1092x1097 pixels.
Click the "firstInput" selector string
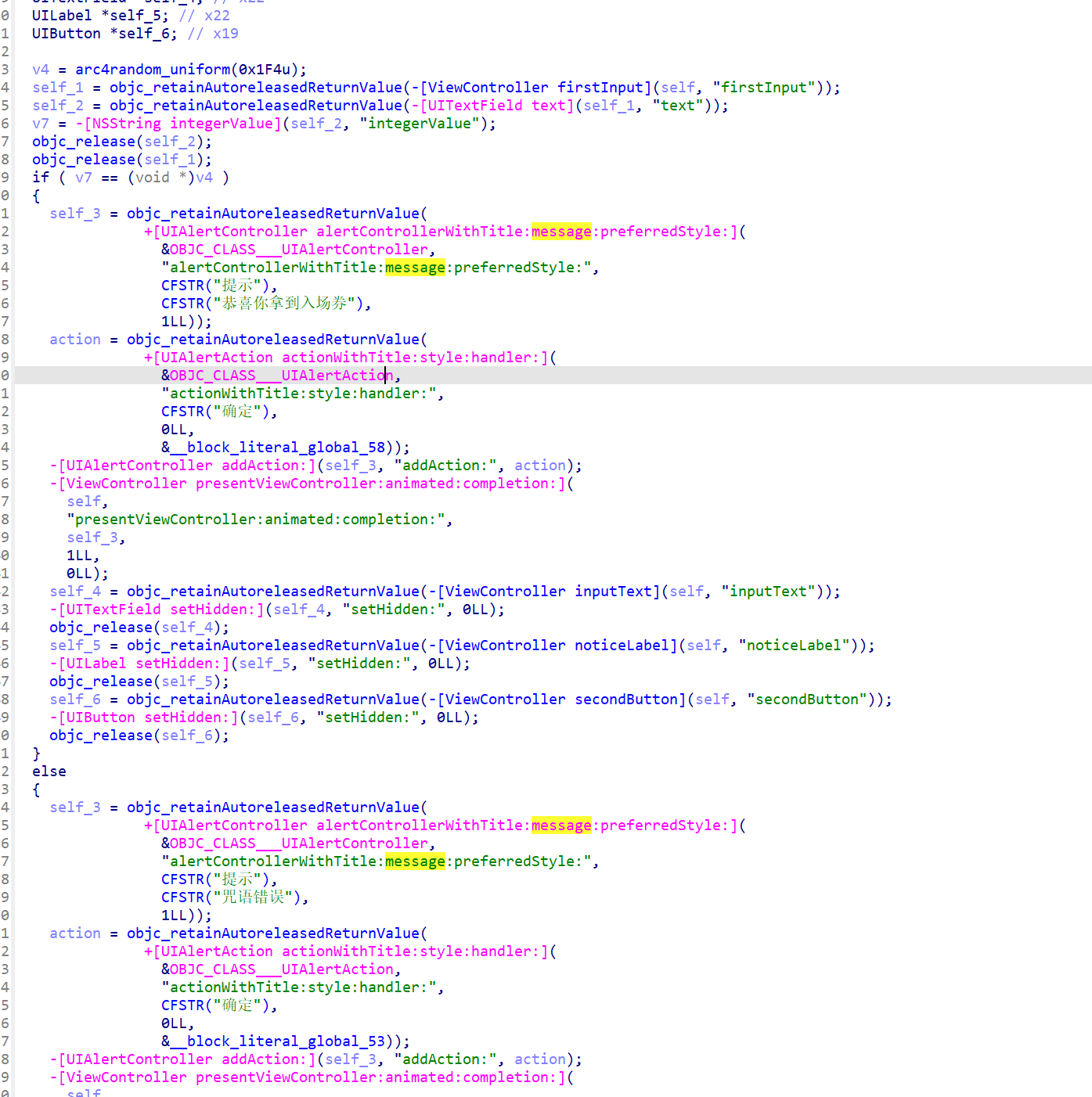766,88
